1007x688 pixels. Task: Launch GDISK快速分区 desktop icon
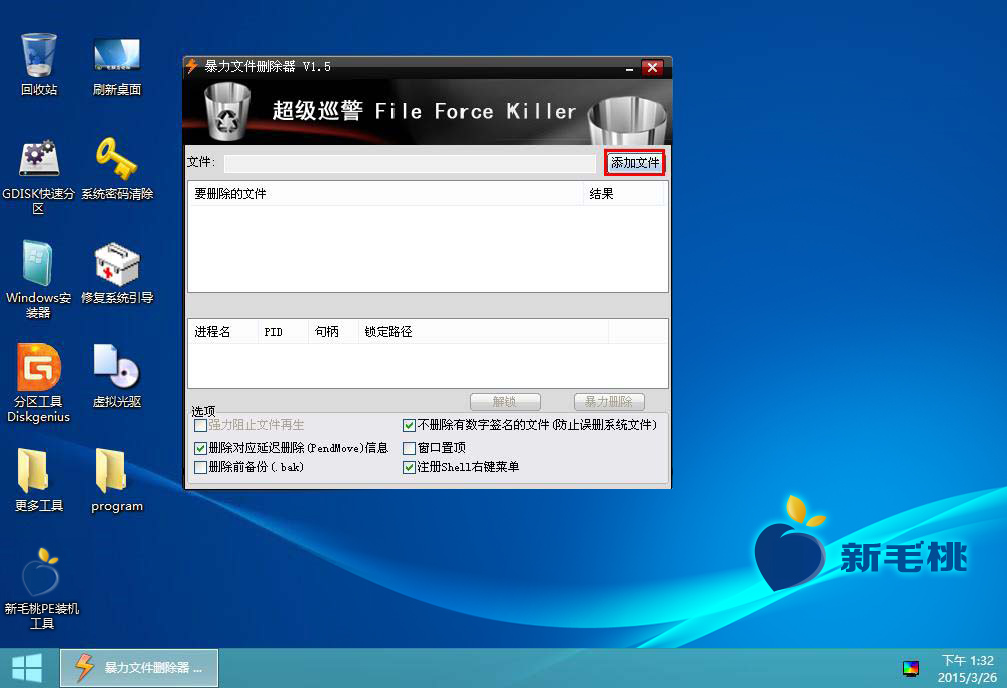39,176
